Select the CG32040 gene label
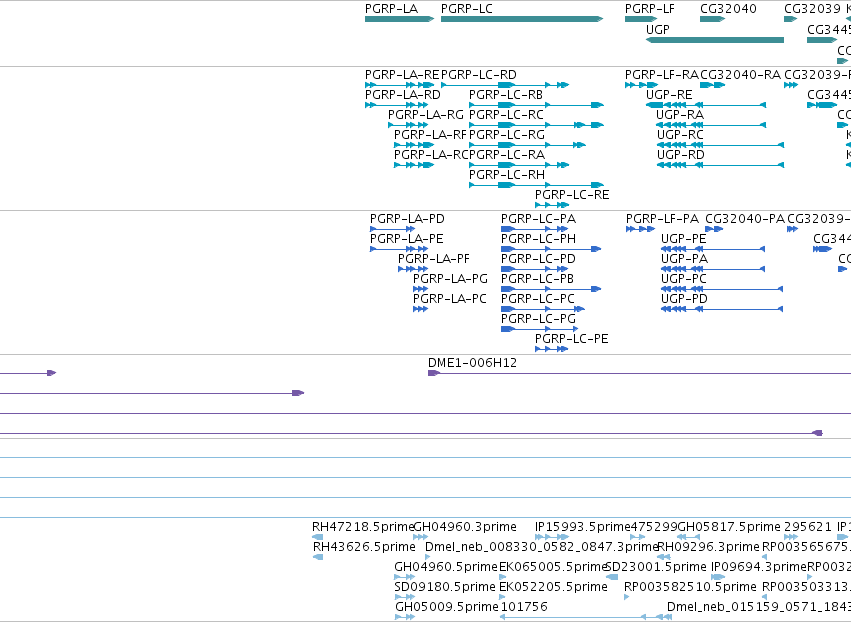The height and width of the screenshot is (622, 851). coord(728,9)
